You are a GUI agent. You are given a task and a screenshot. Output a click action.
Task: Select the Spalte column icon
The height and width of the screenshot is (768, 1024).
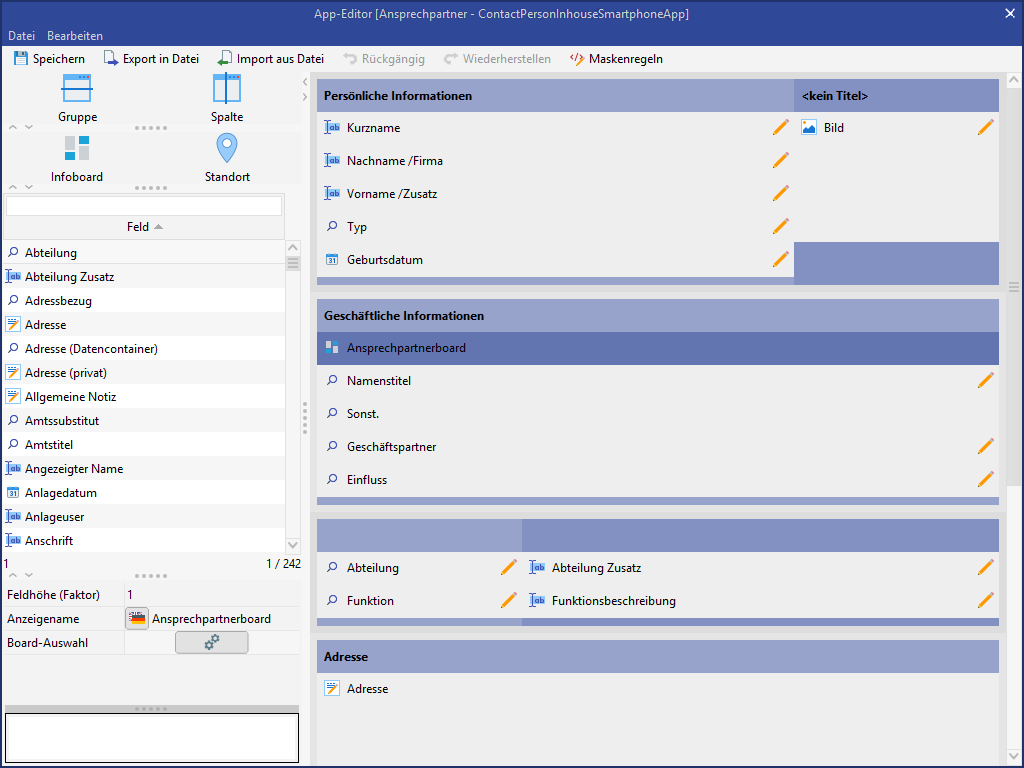pos(227,89)
